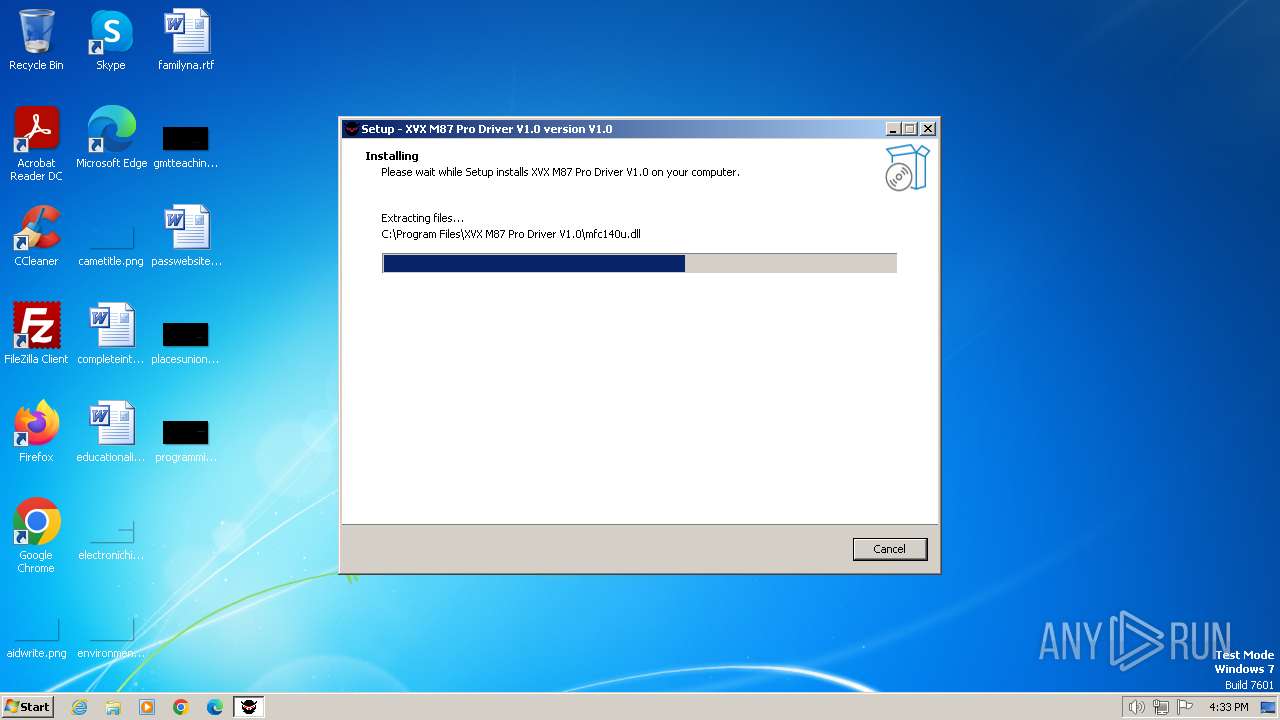Screen dimensions: 1280x720
Task: Close the Setup window
Action: [x=928, y=129]
